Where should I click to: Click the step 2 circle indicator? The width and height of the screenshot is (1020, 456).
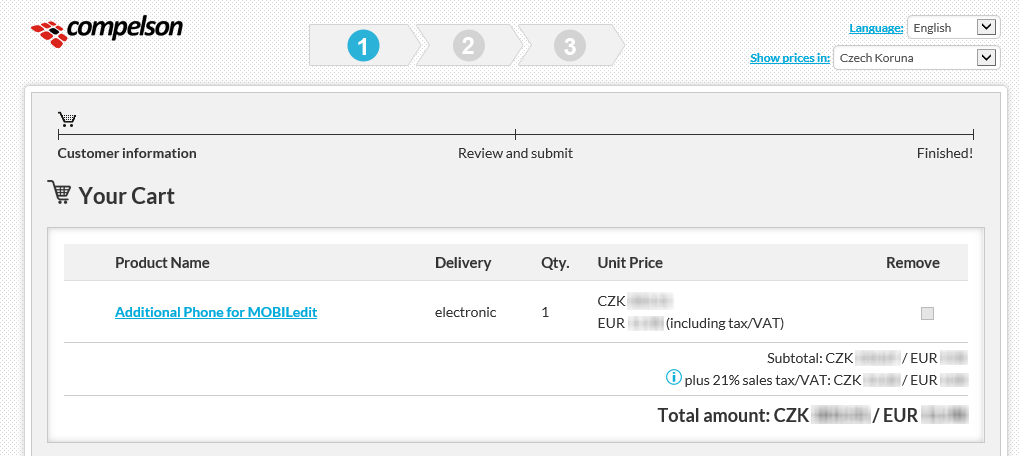pos(467,45)
